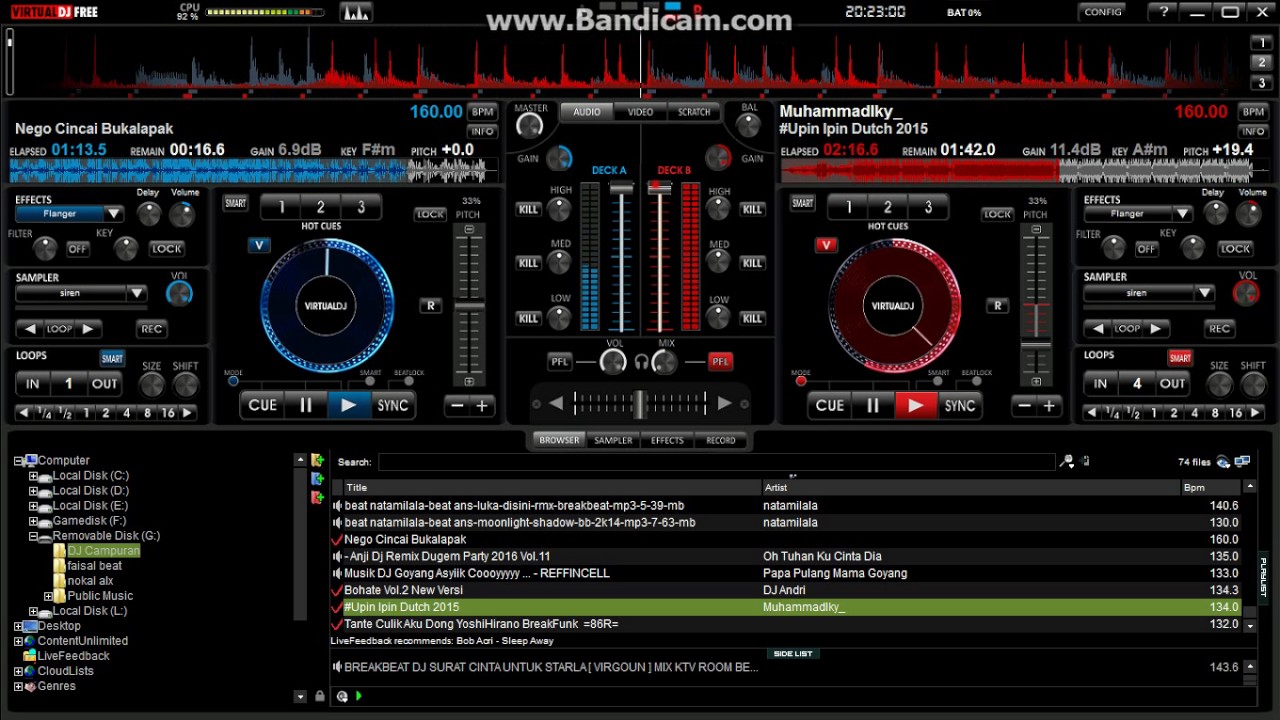Click the left deck video V button
Image resolution: width=1280 pixels, height=720 pixels.
click(259, 245)
